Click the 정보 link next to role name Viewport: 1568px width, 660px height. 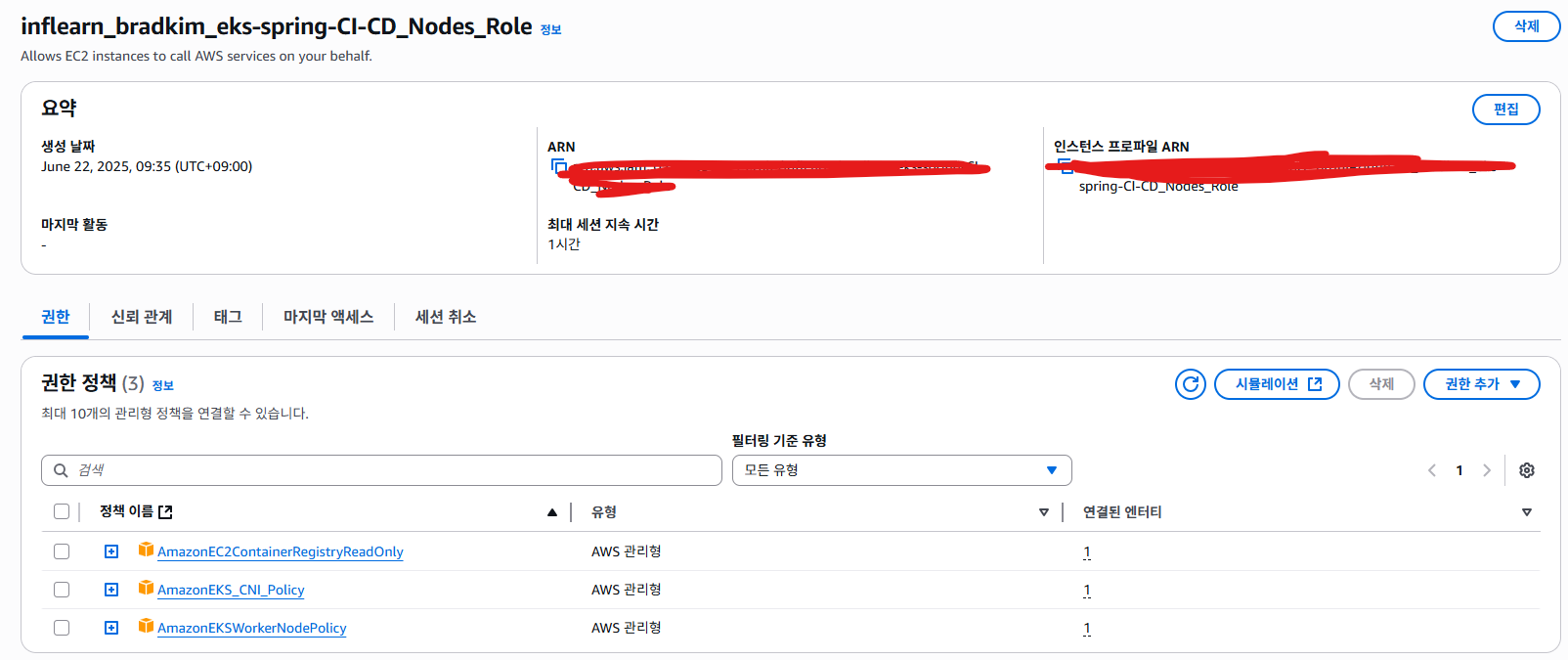pos(551,30)
